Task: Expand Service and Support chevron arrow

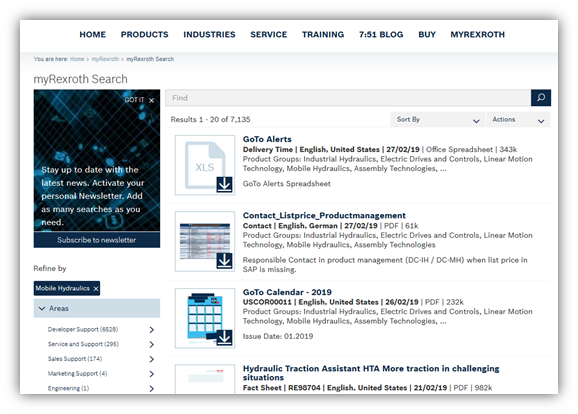Action: [x=152, y=344]
